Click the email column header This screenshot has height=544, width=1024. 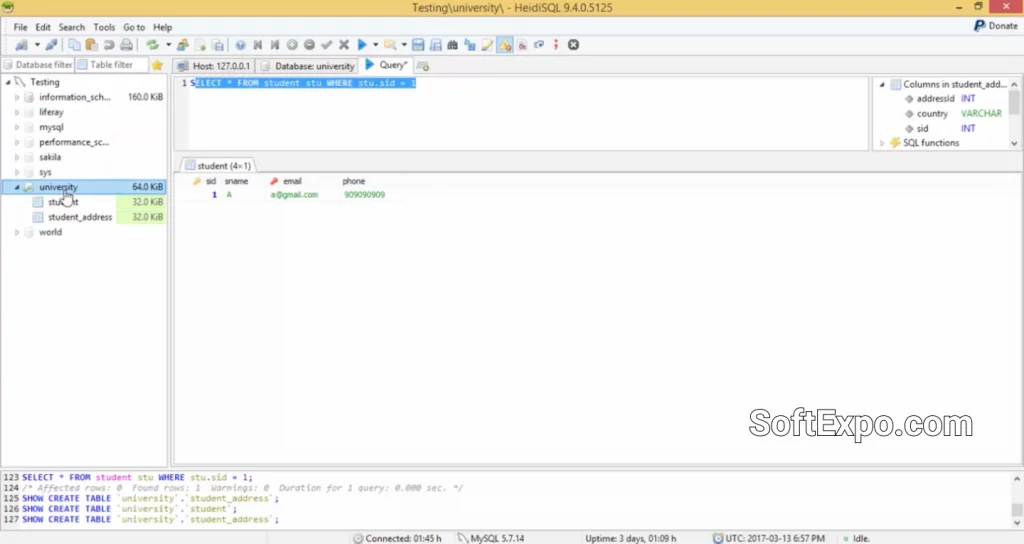[x=292, y=182]
